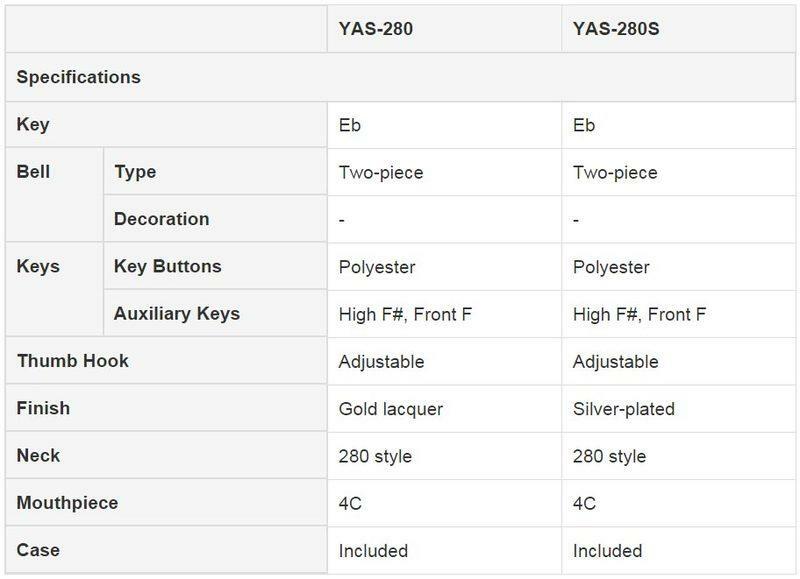
Task: Click YAS-280 Adjustable thumb hook cell
Action: (x=382, y=361)
